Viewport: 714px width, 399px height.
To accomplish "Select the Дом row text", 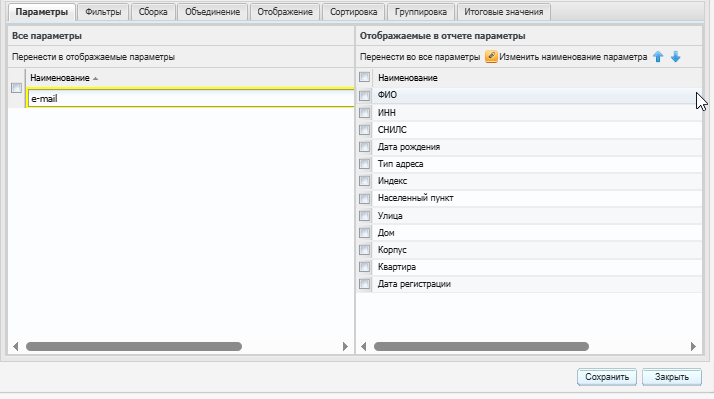I will pos(386,233).
